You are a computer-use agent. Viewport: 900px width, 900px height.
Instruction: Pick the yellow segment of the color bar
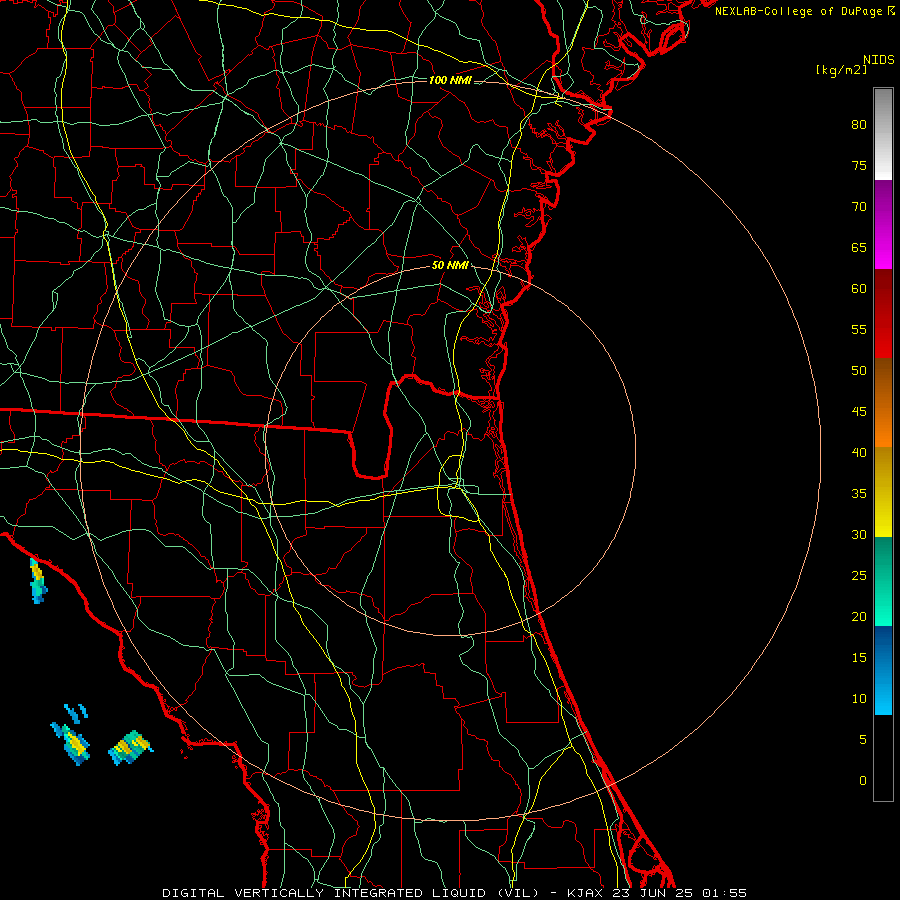(x=883, y=491)
